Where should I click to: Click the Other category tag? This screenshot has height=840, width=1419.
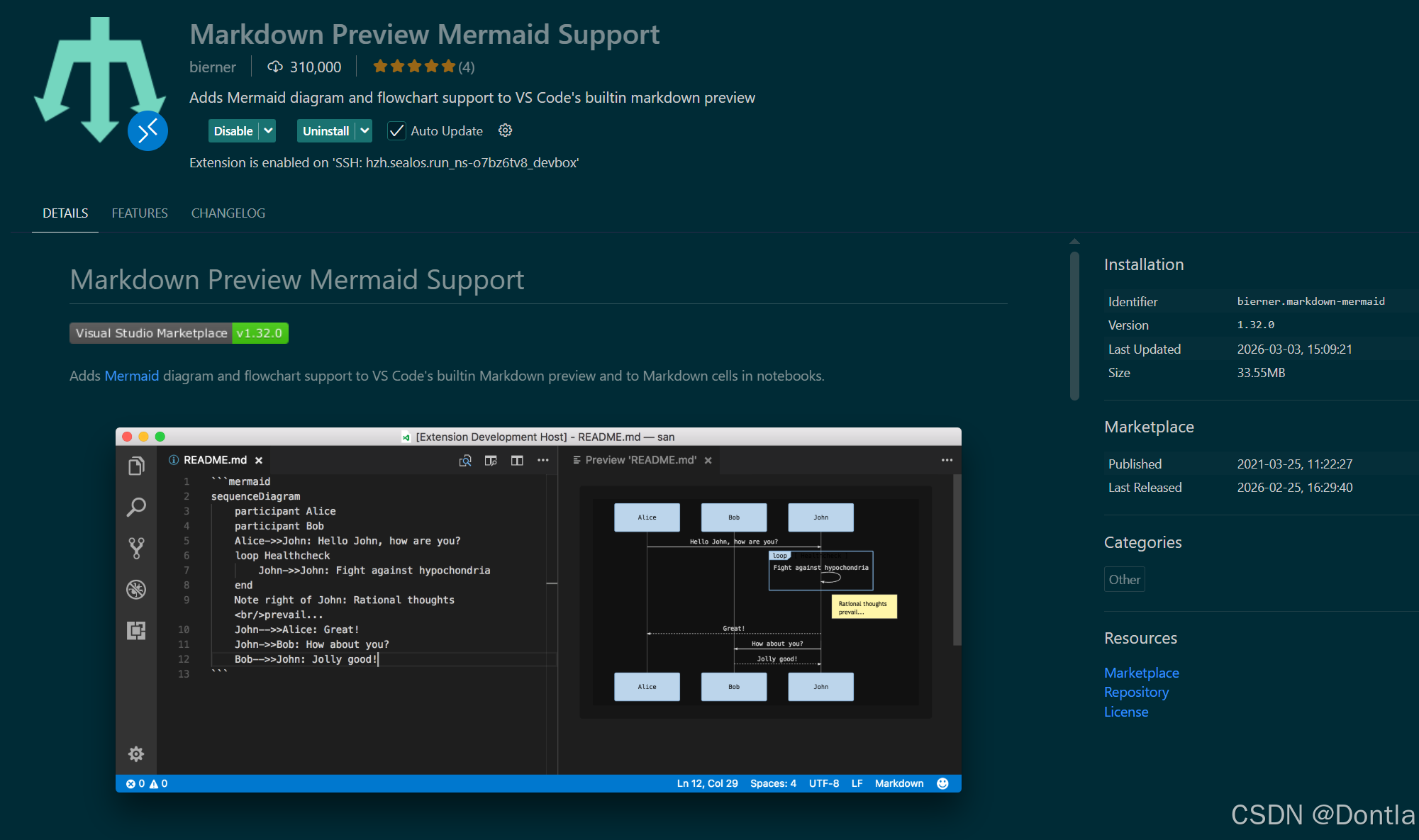click(x=1124, y=579)
